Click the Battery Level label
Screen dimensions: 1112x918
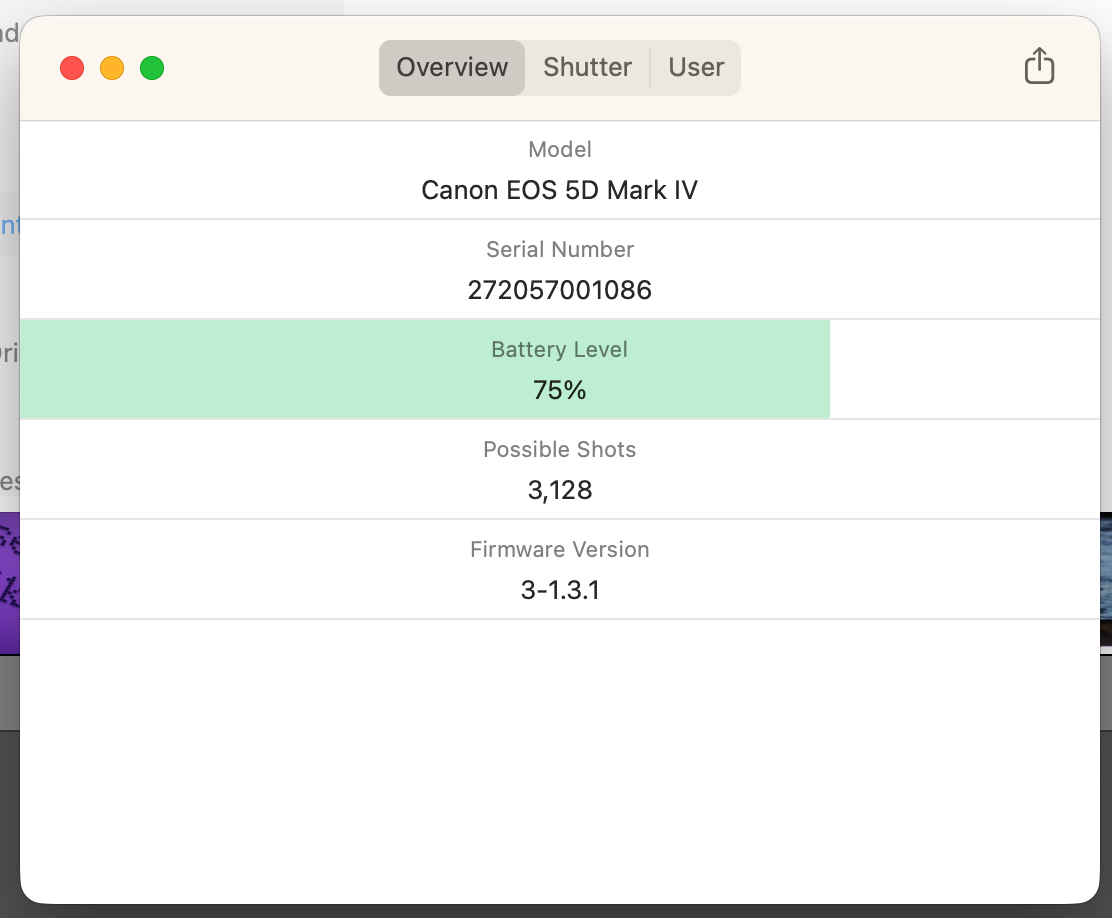point(560,350)
